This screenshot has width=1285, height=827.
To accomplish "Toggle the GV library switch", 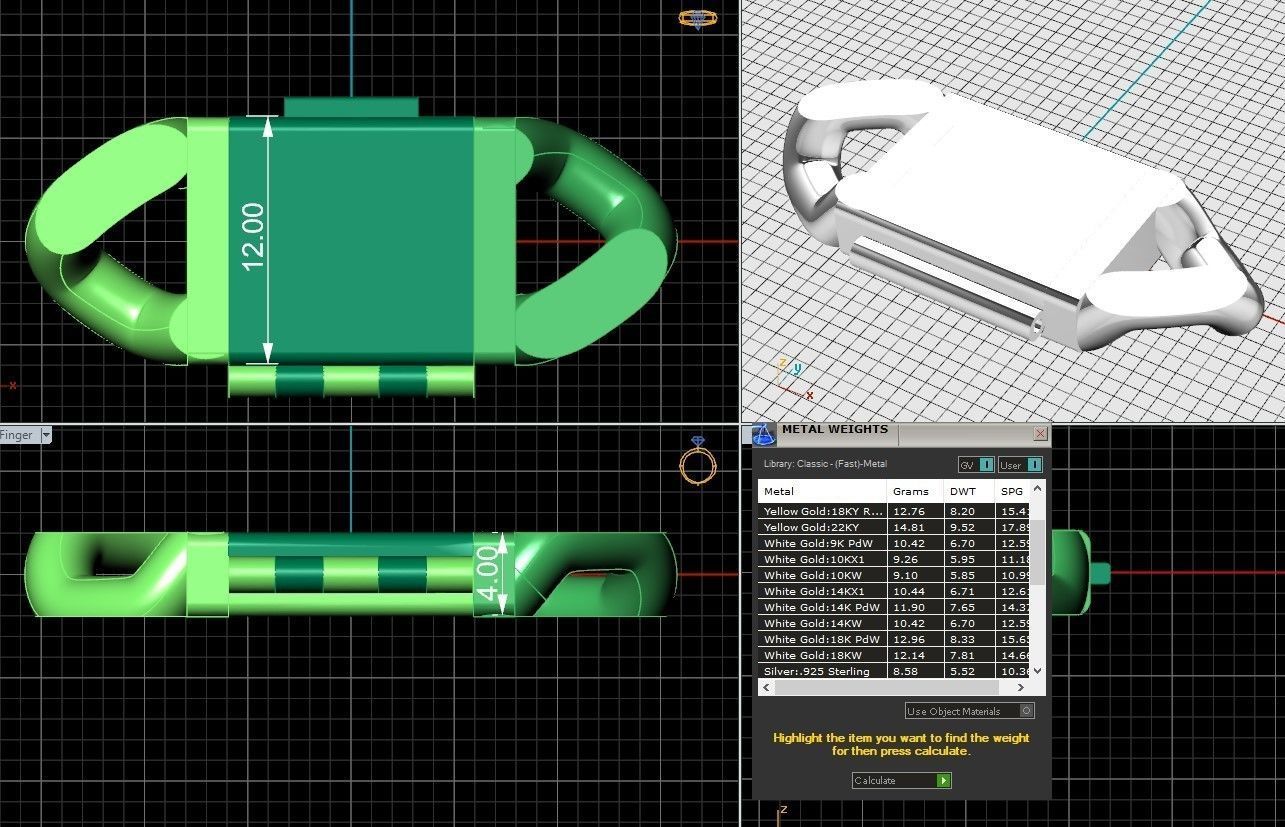I will [x=976, y=465].
